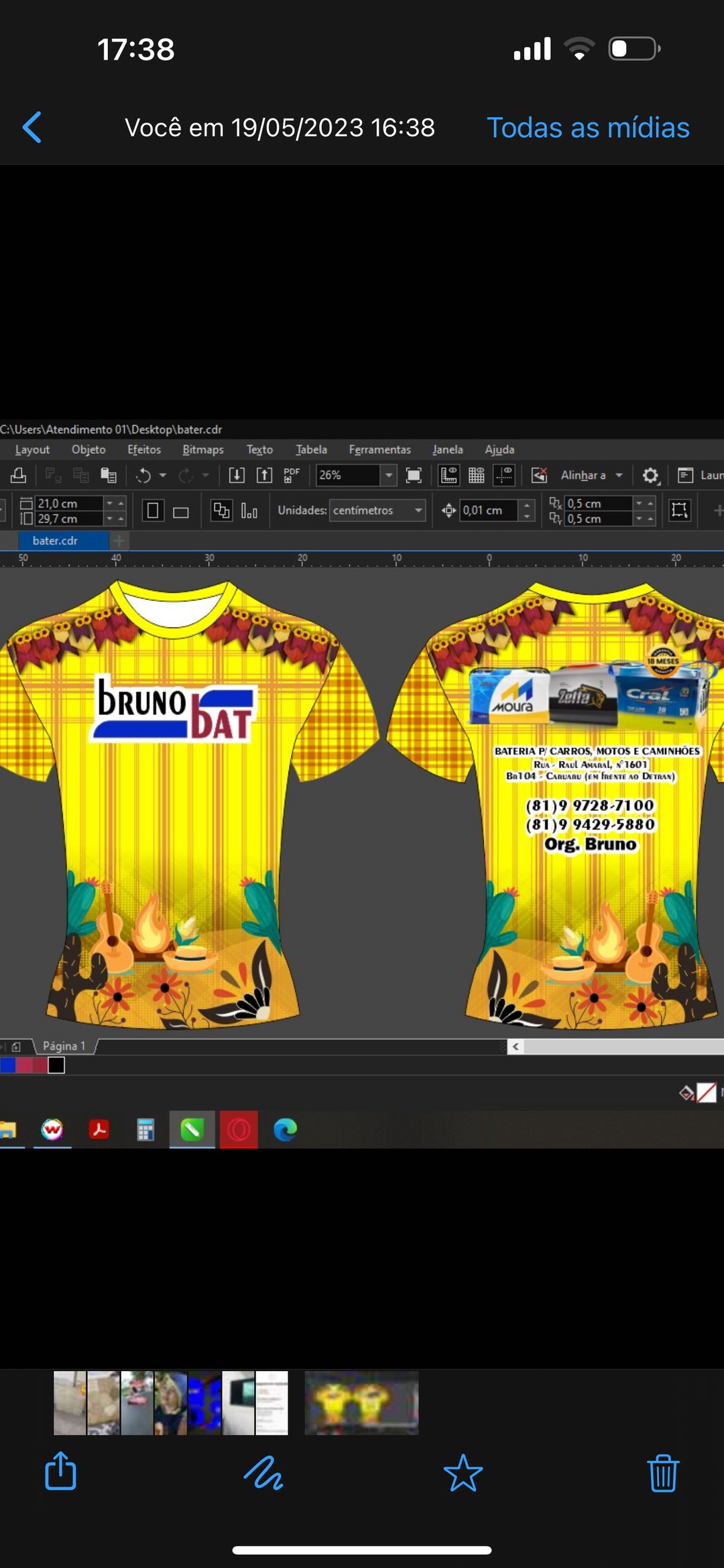Open Calculator from the taskbar

point(145,1130)
